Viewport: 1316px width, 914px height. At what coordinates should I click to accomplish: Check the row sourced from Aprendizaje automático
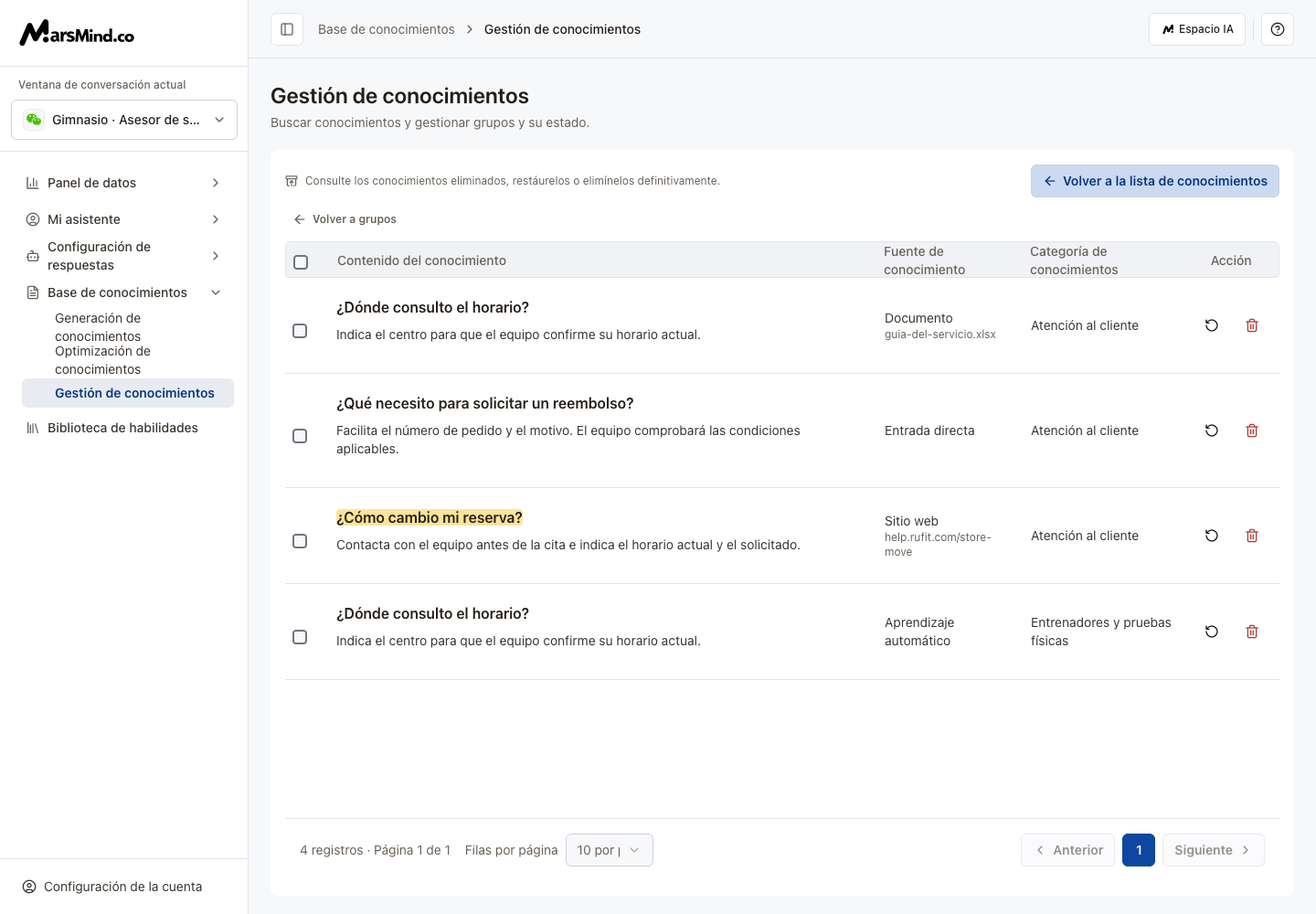pyautogui.click(x=300, y=637)
